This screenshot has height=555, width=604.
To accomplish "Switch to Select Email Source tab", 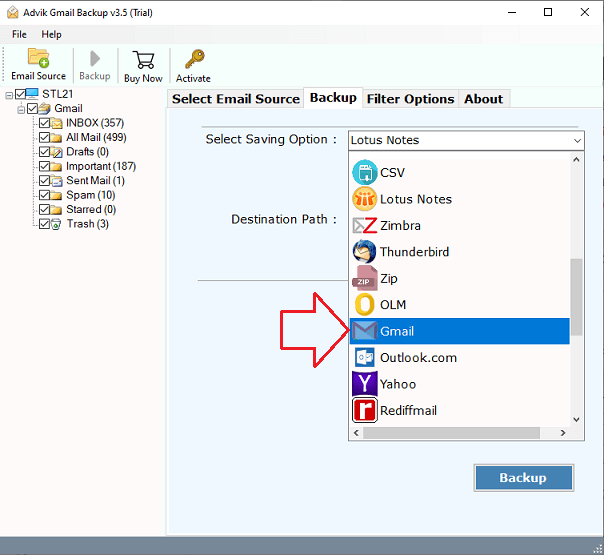I will [236, 99].
